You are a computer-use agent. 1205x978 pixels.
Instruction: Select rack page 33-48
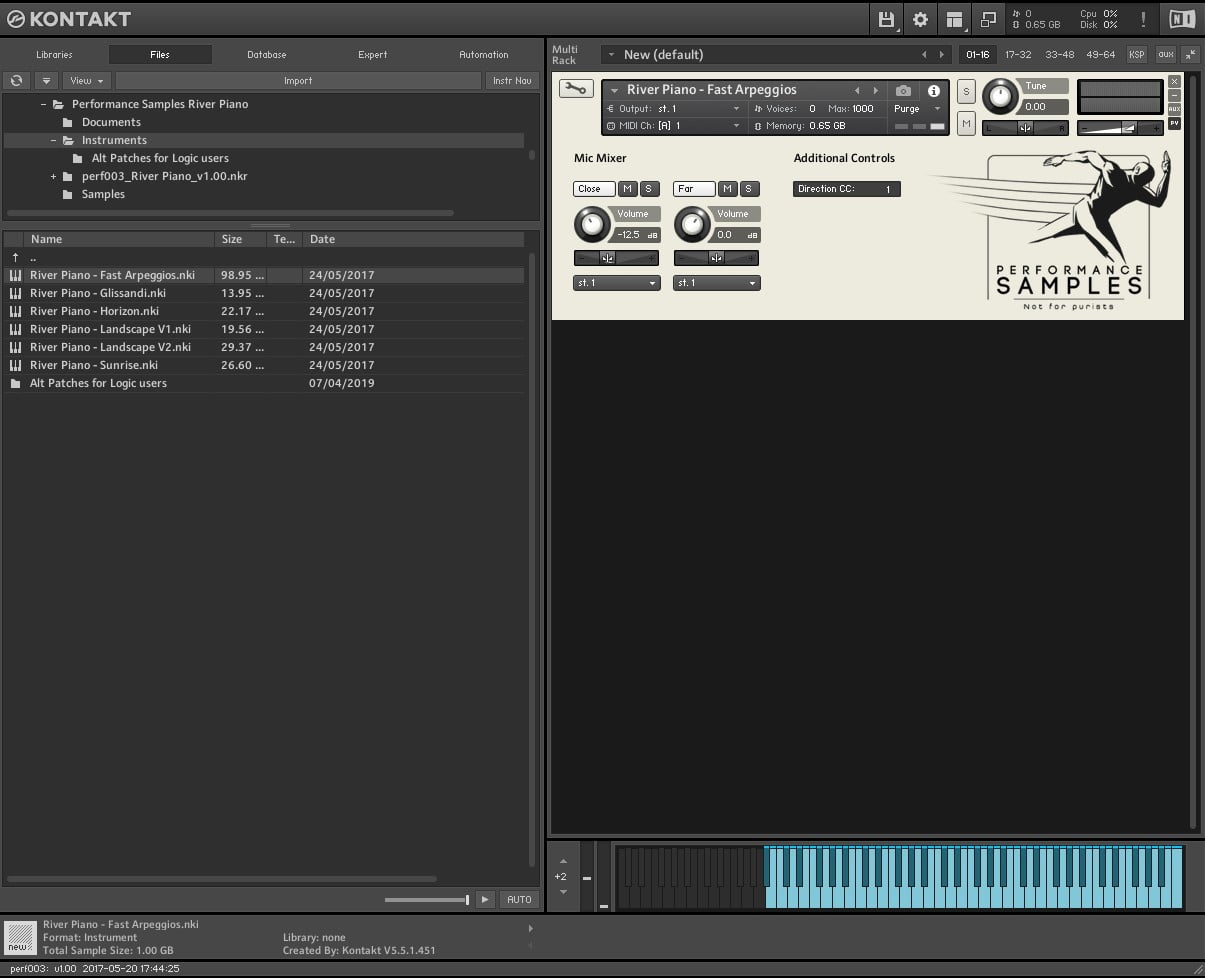click(x=1060, y=54)
